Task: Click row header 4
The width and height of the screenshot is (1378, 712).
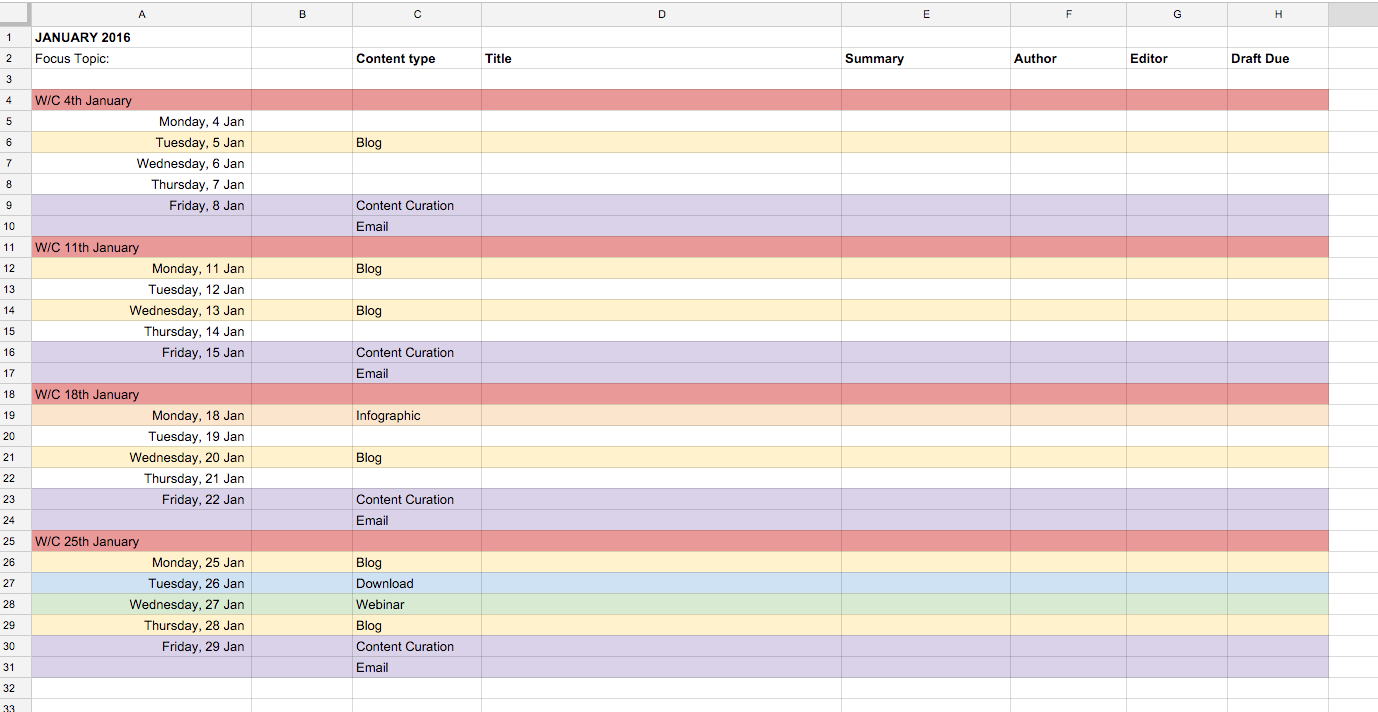Action: (x=15, y=101)
